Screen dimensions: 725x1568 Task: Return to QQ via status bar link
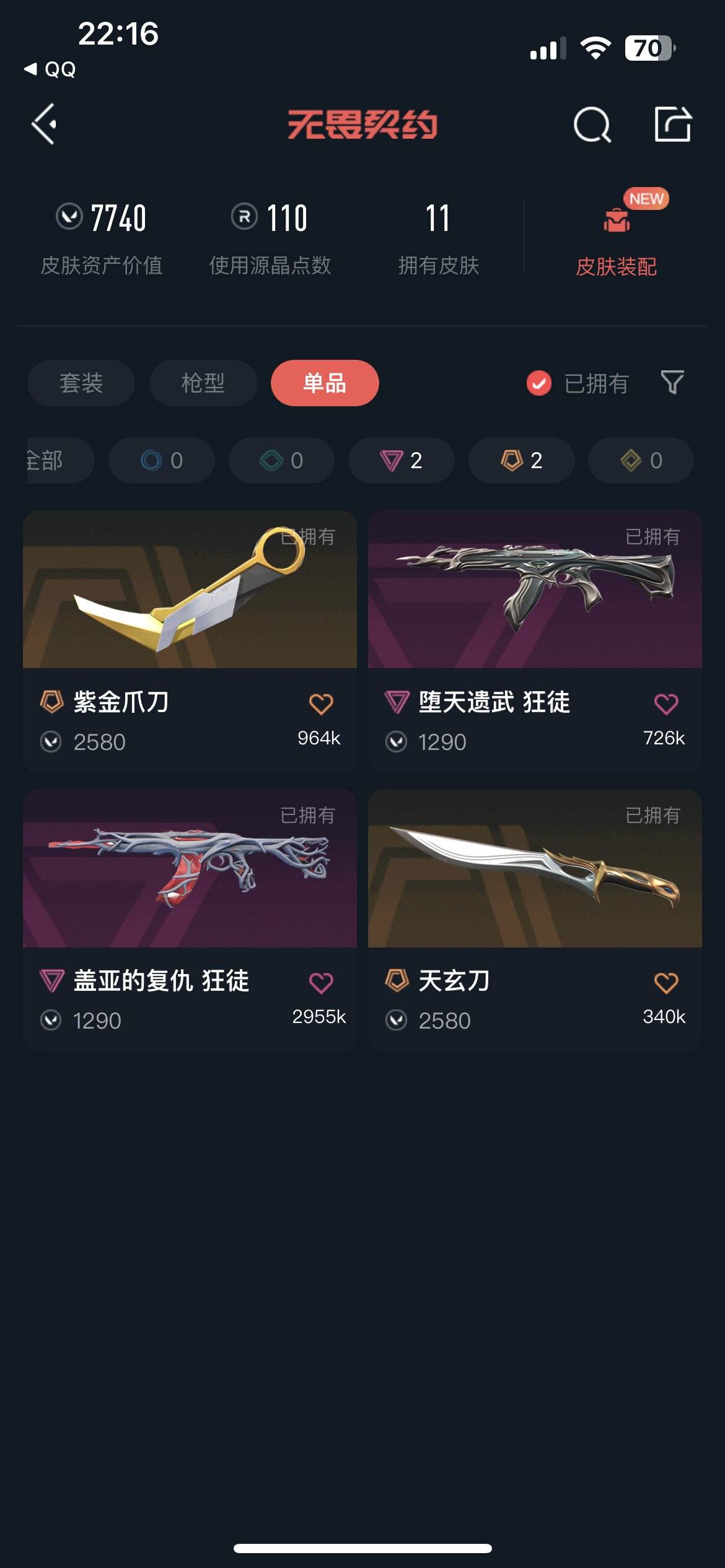(x=50, y=69)
